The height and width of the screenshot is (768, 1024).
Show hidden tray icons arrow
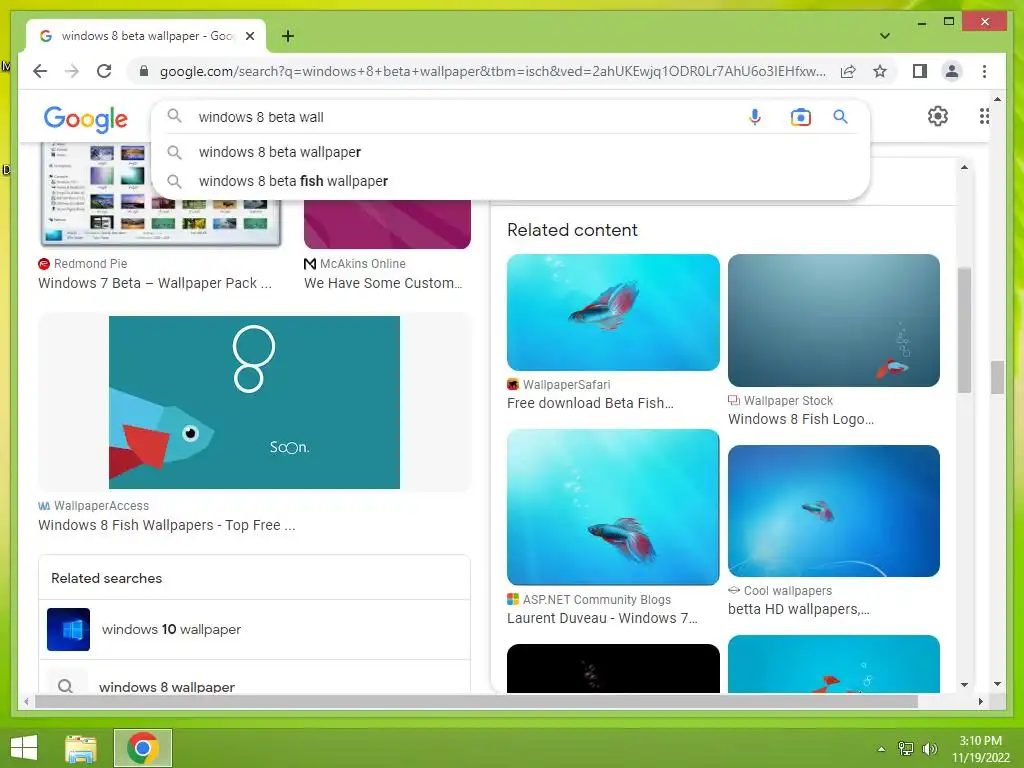coord(881,749)
